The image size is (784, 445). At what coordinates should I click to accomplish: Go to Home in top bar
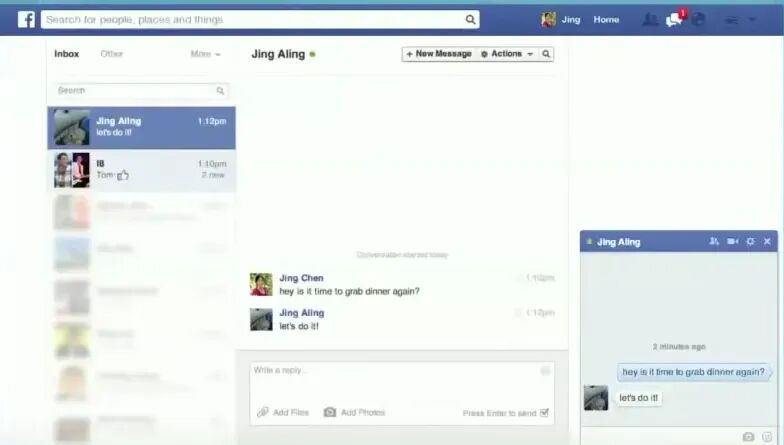point(606,20)
